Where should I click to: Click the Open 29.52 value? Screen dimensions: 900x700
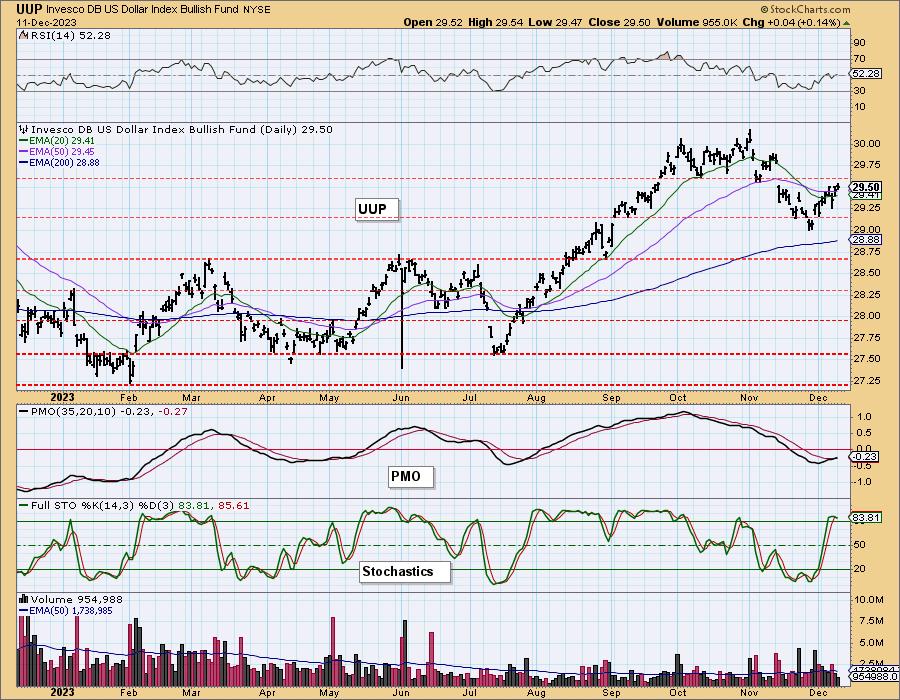(x=433, y=23)
